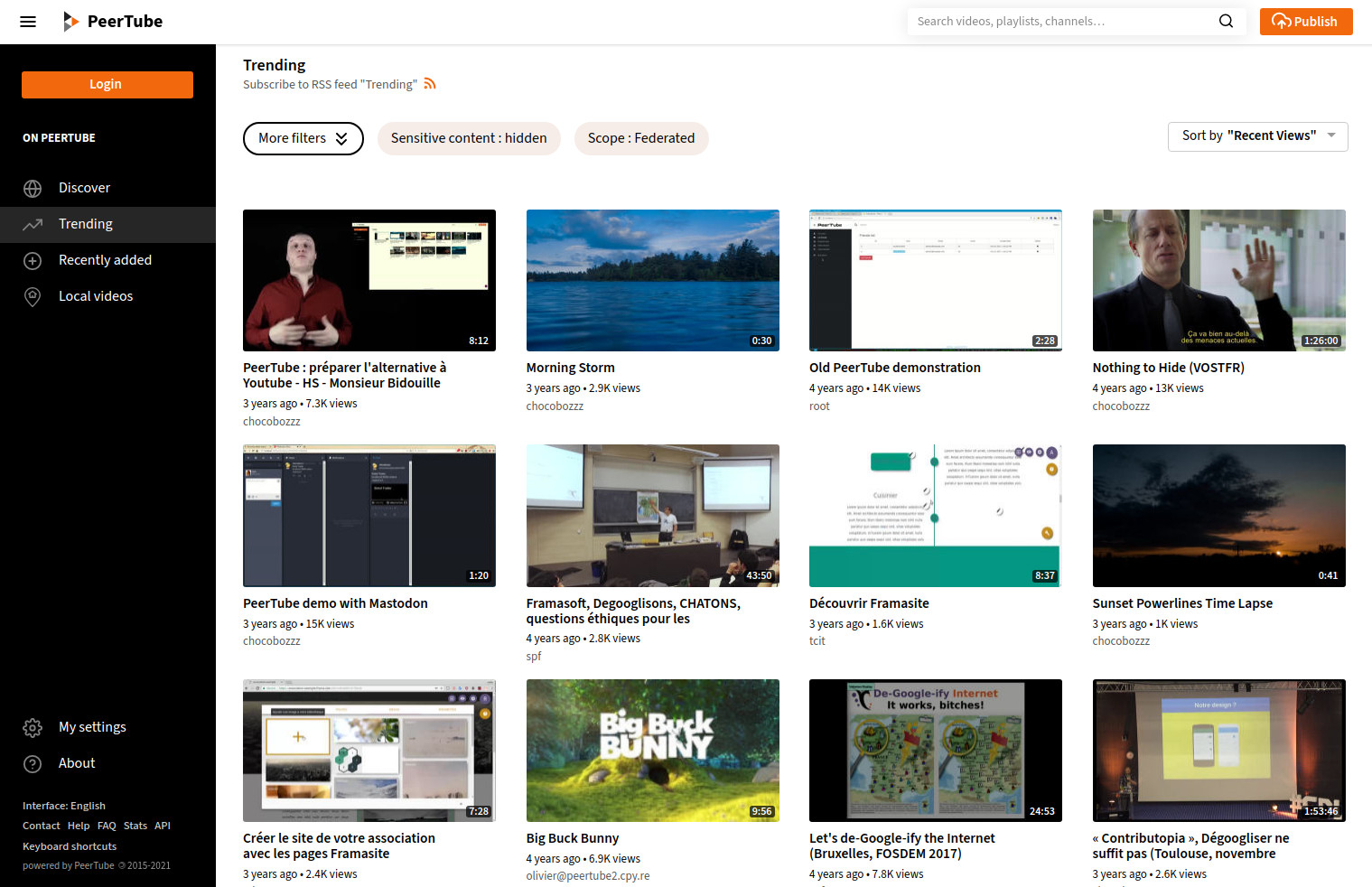Select the Local videos icon
The width and height of the screenshot is (1372, 887).
tap(33, 296)
